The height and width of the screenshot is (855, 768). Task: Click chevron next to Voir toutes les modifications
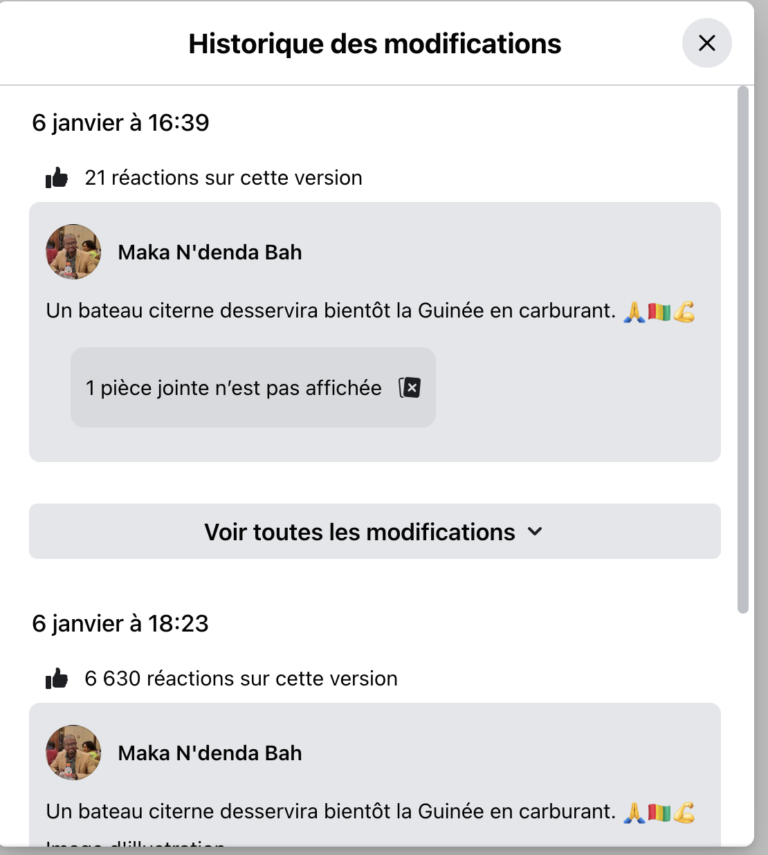point(535,531)
